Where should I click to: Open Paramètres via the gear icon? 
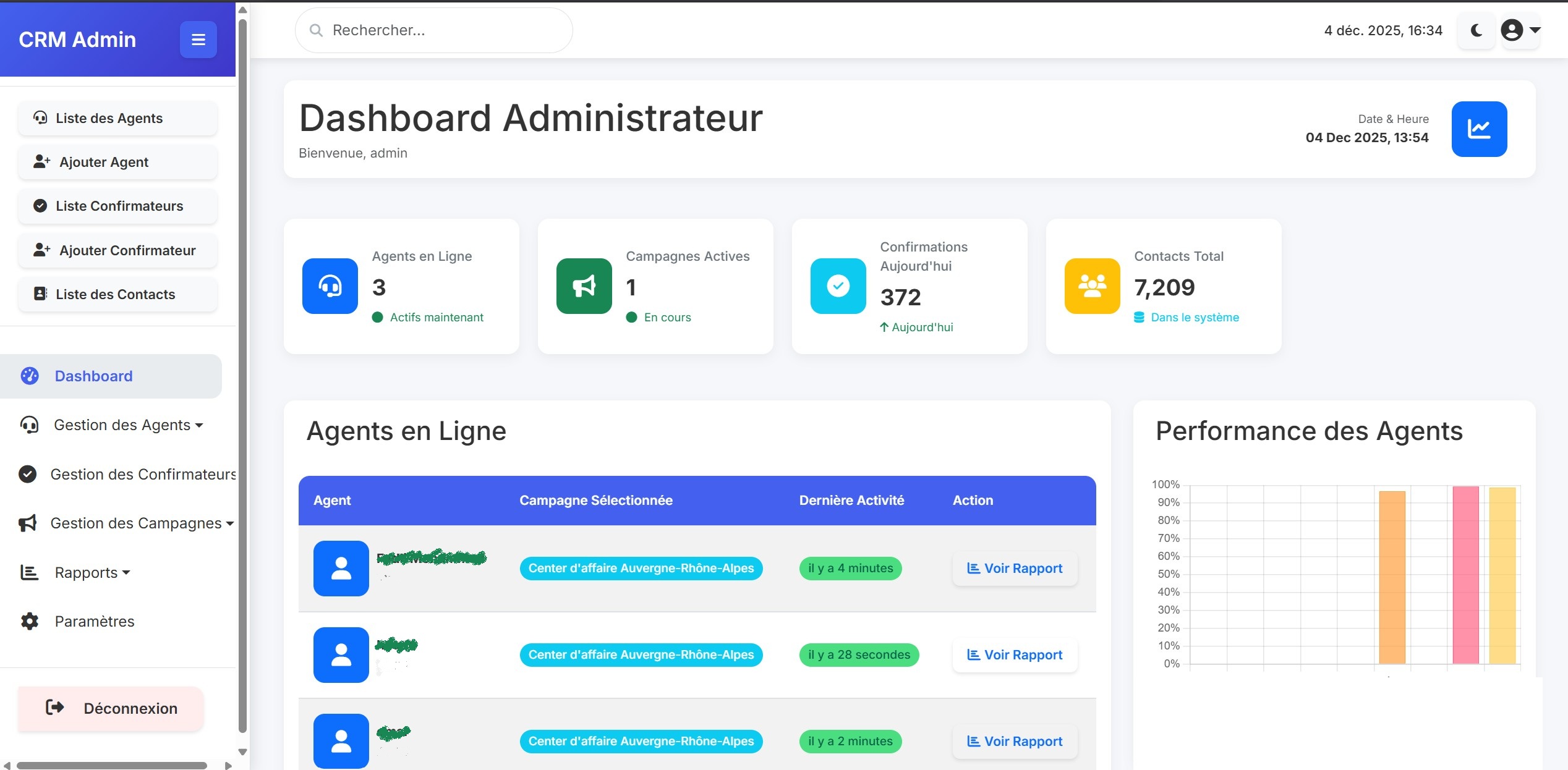[x=28, y=621]
